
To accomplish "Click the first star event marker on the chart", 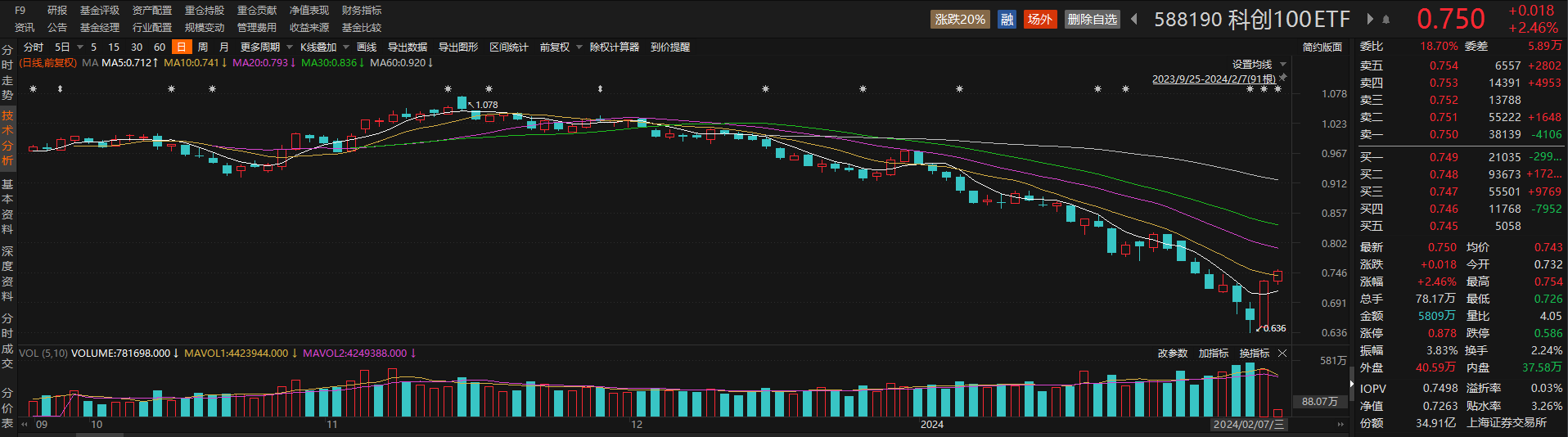I will [33, 89].
